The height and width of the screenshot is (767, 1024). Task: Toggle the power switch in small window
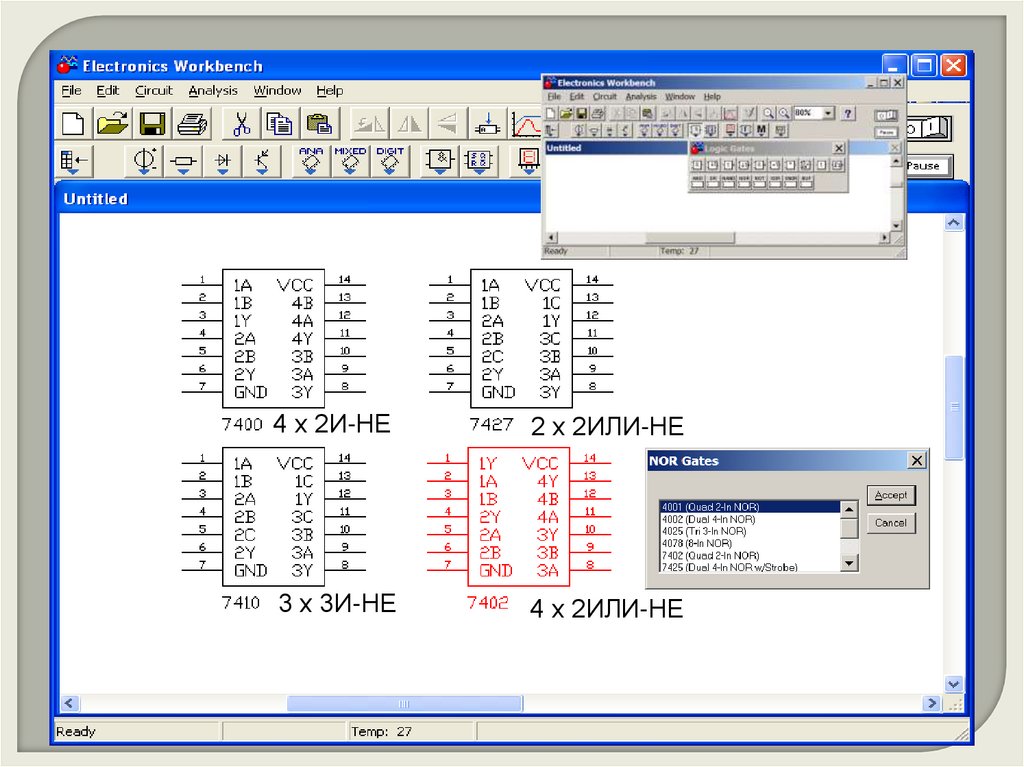[886, 116]
